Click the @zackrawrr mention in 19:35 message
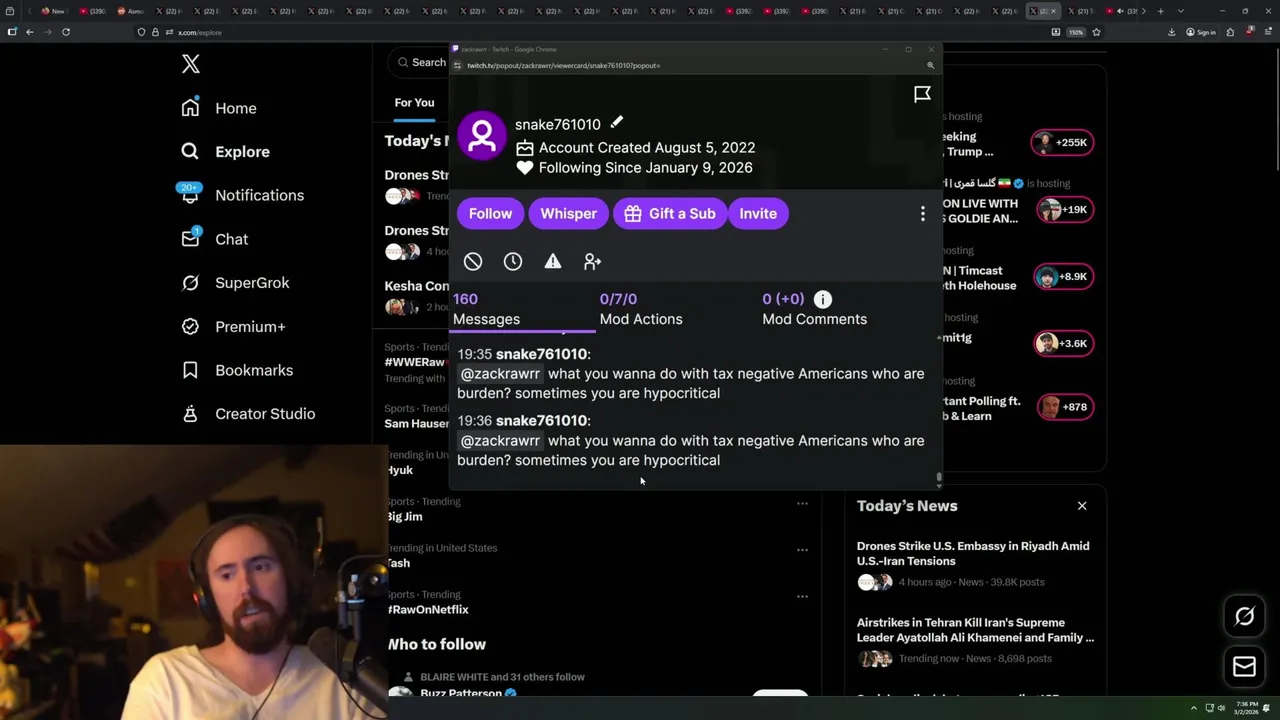 point(500,374)
